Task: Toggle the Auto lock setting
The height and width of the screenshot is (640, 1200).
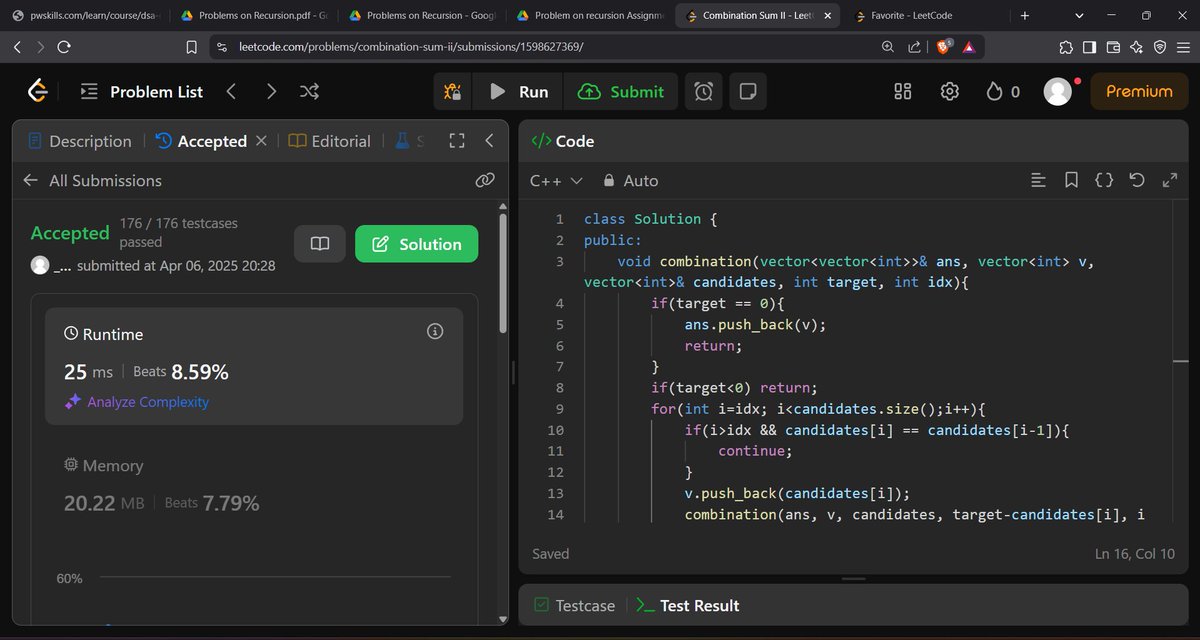Action: pyautogui.click(x=630, y=181)
